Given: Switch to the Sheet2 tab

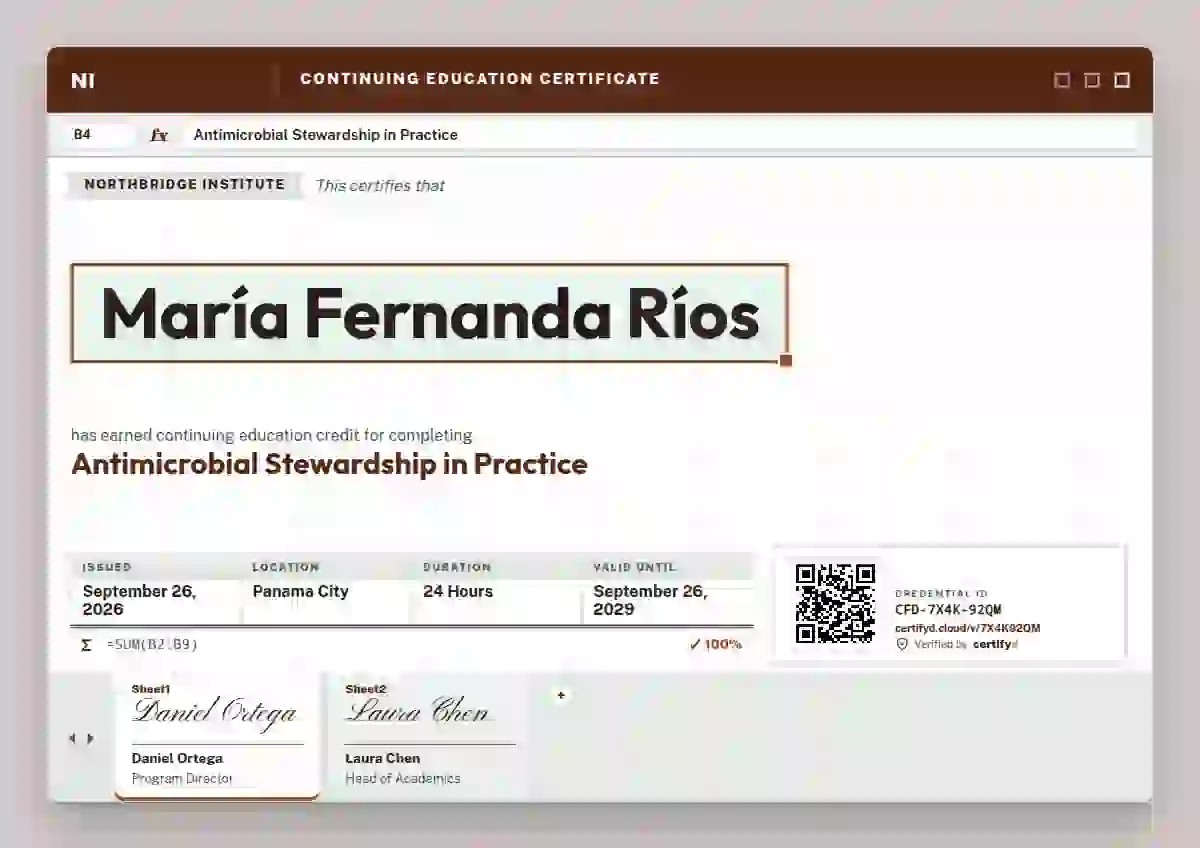Looking at the screenshot, I should point(430,735).
